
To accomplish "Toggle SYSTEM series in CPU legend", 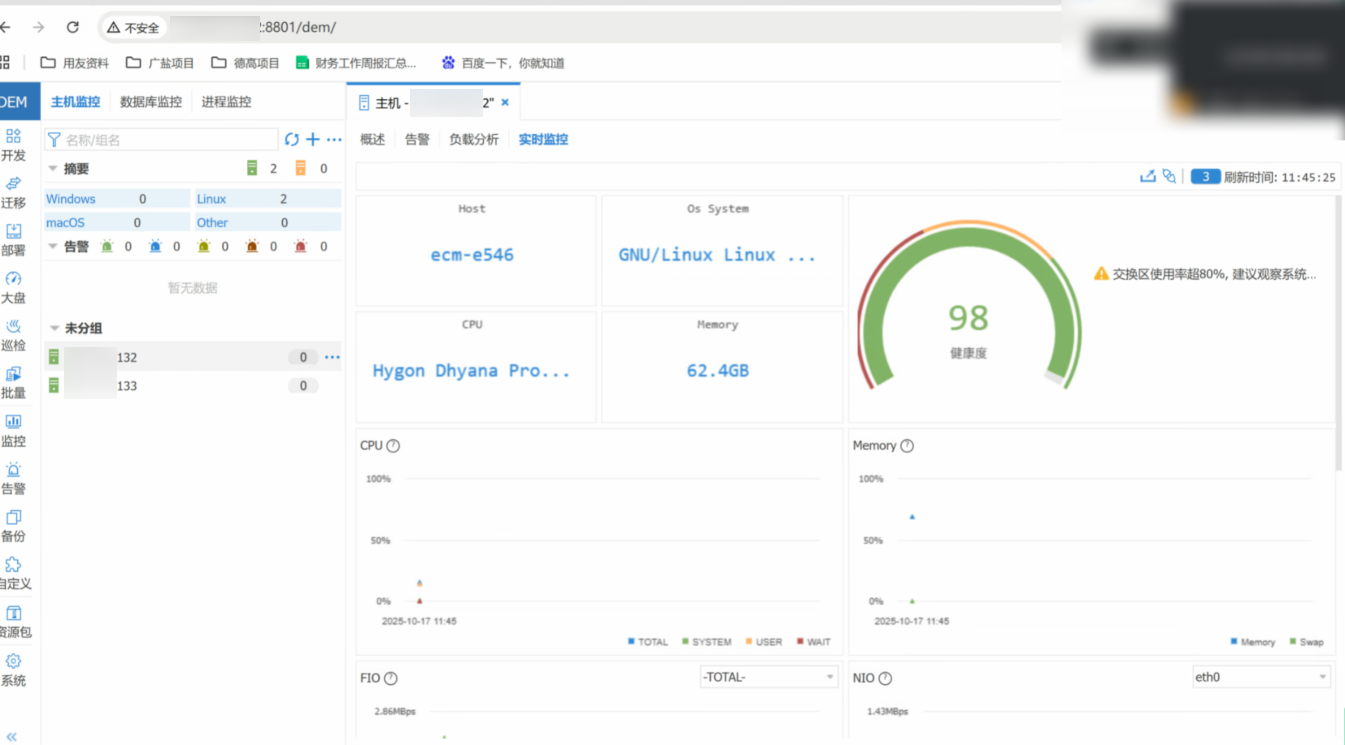I will click(x=707, y=642).
